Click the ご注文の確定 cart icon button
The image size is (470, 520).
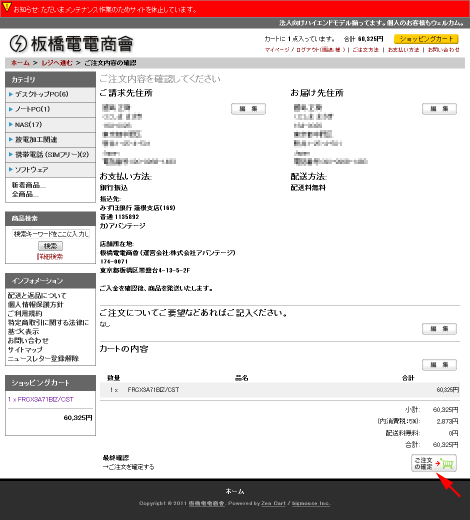point(434,463)
